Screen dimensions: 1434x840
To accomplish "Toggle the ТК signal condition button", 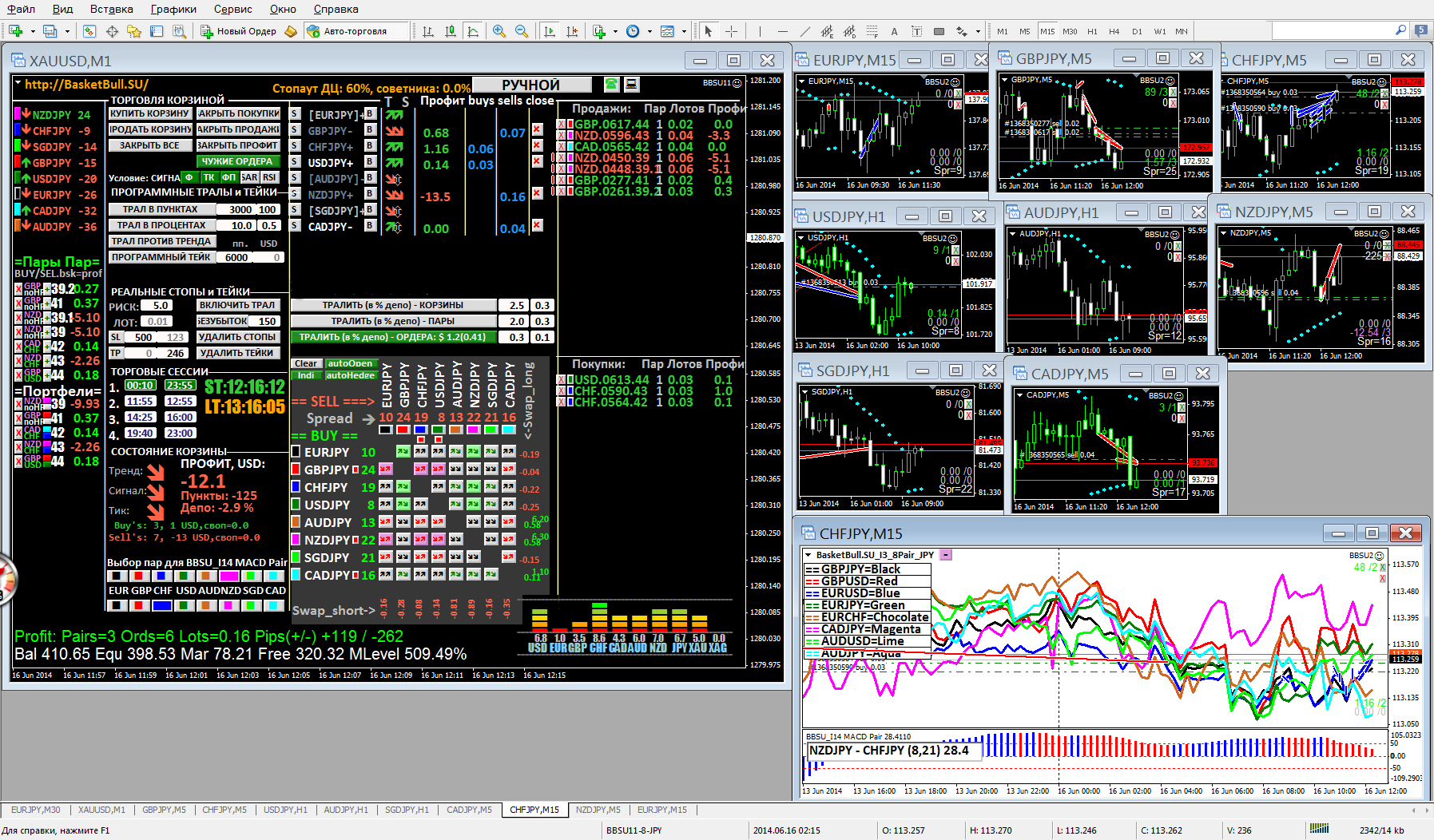I will point(209,177).
